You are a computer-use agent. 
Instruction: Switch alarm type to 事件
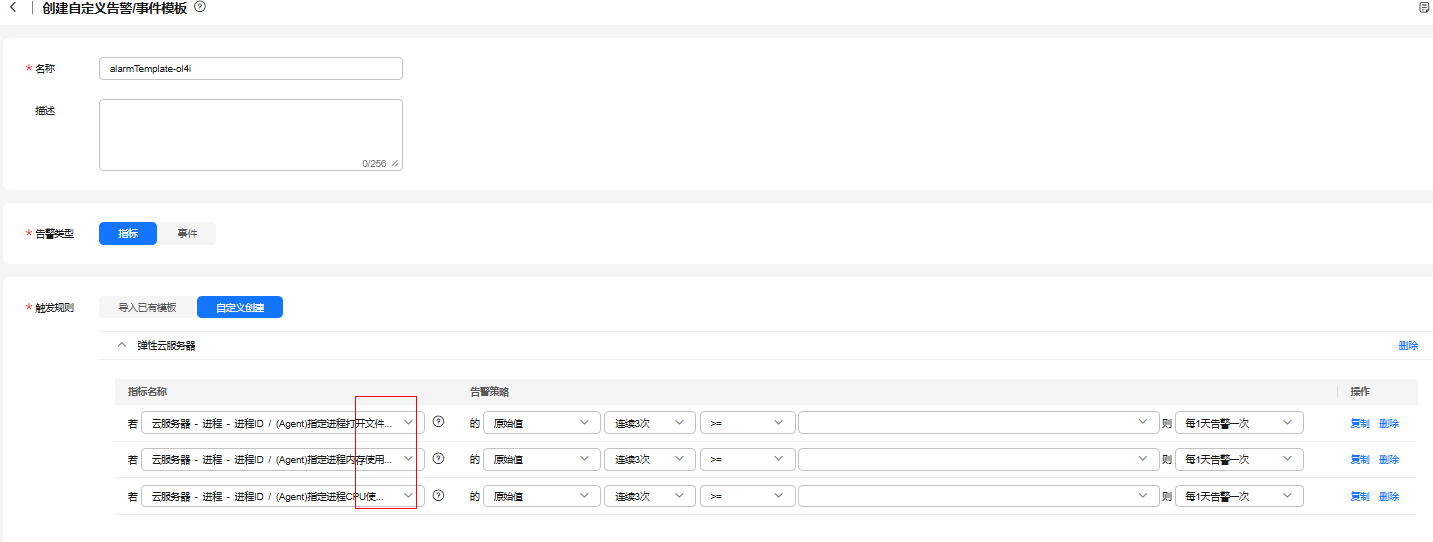[x=187, y=233]
